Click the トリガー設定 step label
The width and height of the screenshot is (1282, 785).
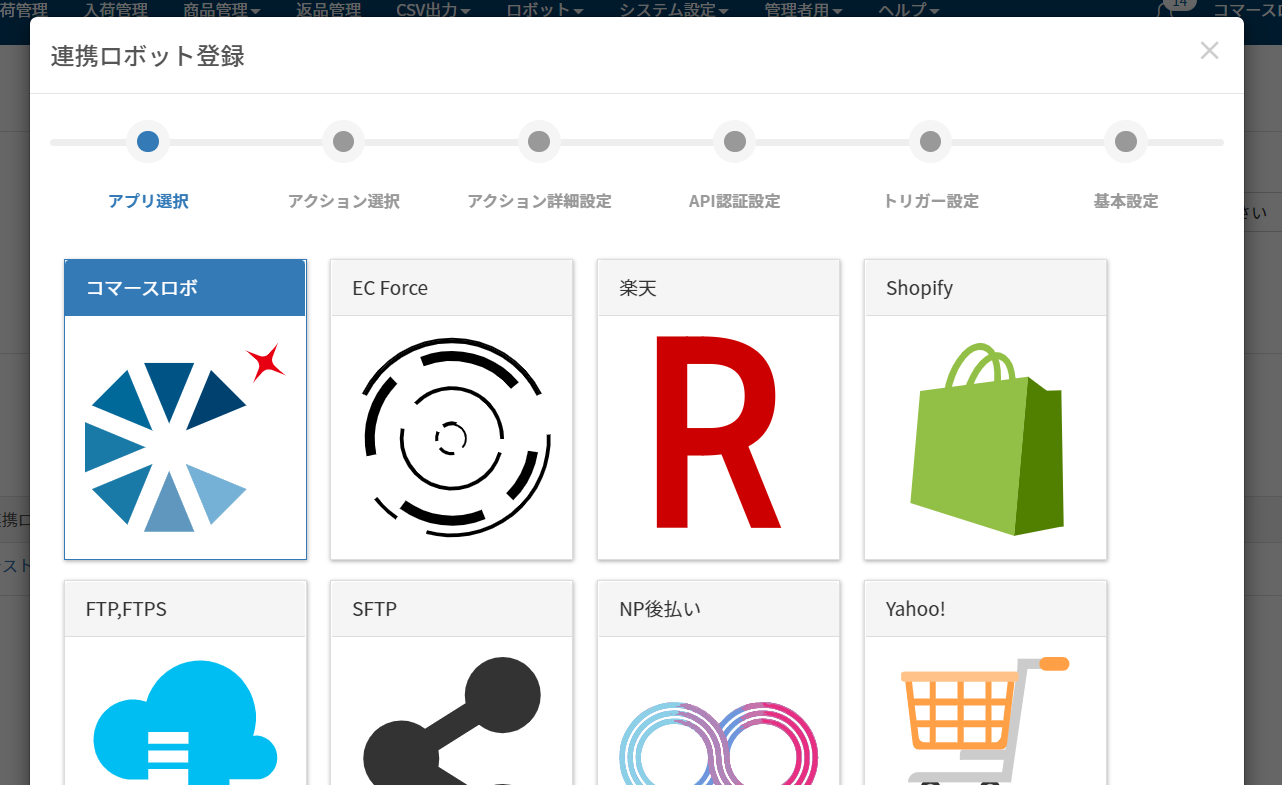[931, 201]
